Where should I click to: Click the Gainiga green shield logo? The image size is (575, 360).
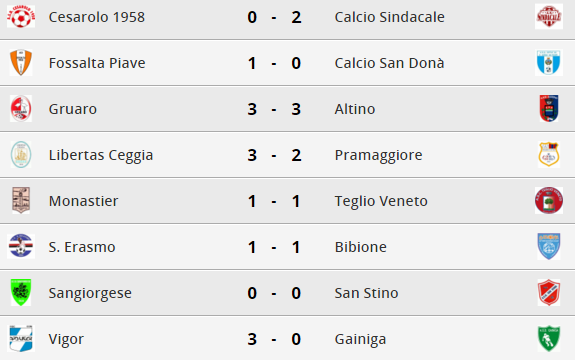549,339
